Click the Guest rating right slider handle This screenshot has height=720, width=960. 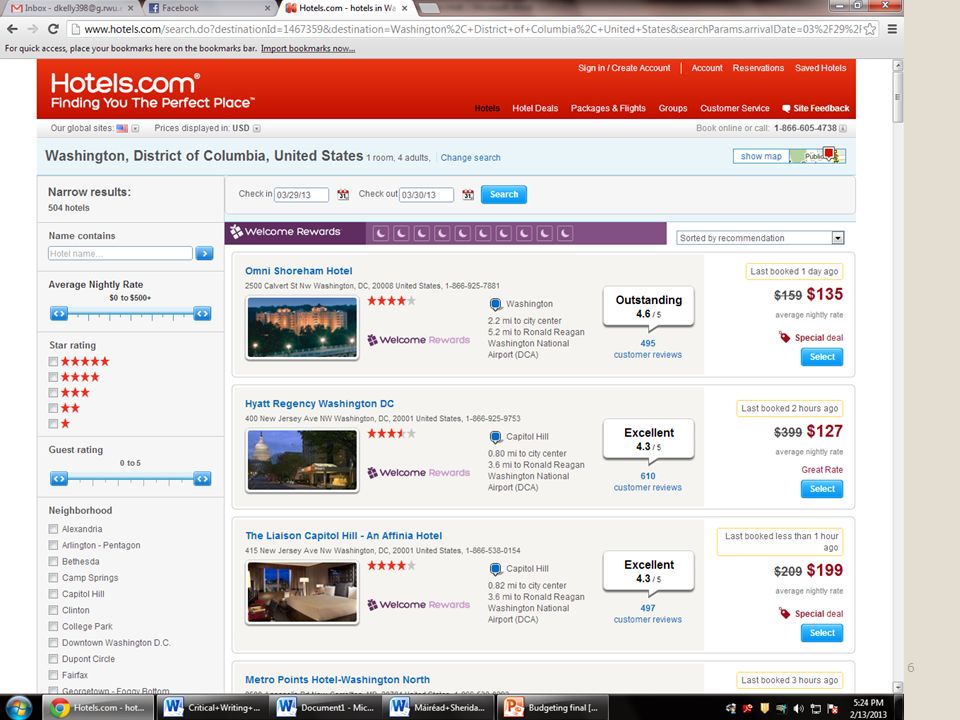[202, 479]
